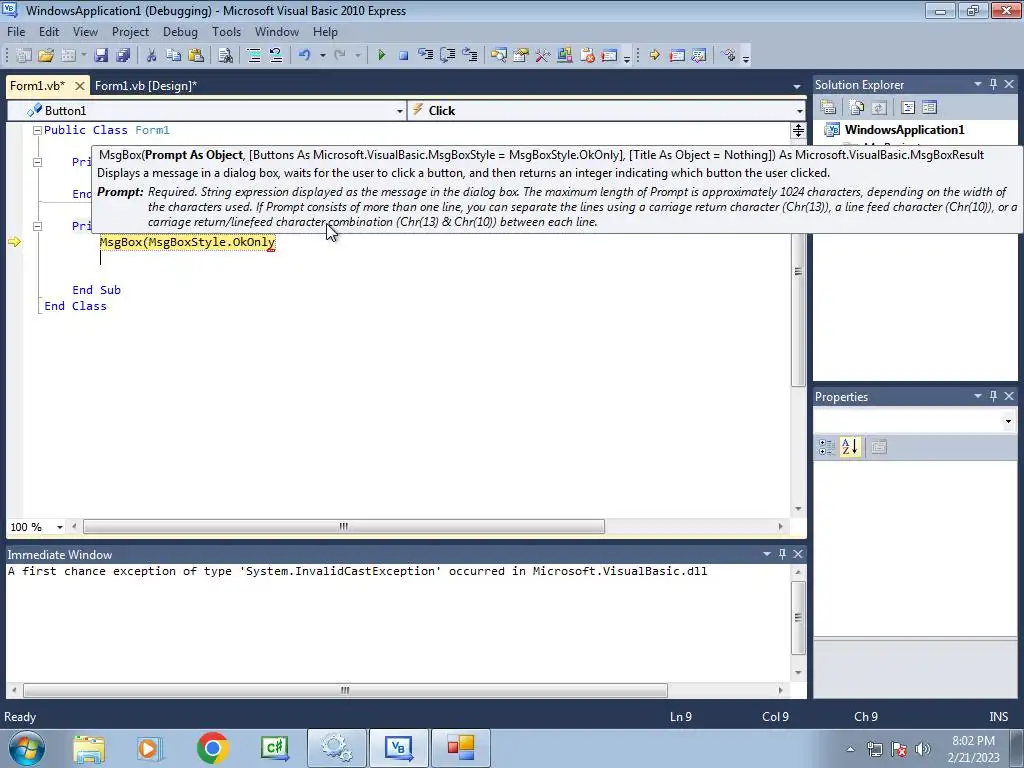Open the Window menu
The height and width of the screenshot is (768, 1024).
point(277,32)
